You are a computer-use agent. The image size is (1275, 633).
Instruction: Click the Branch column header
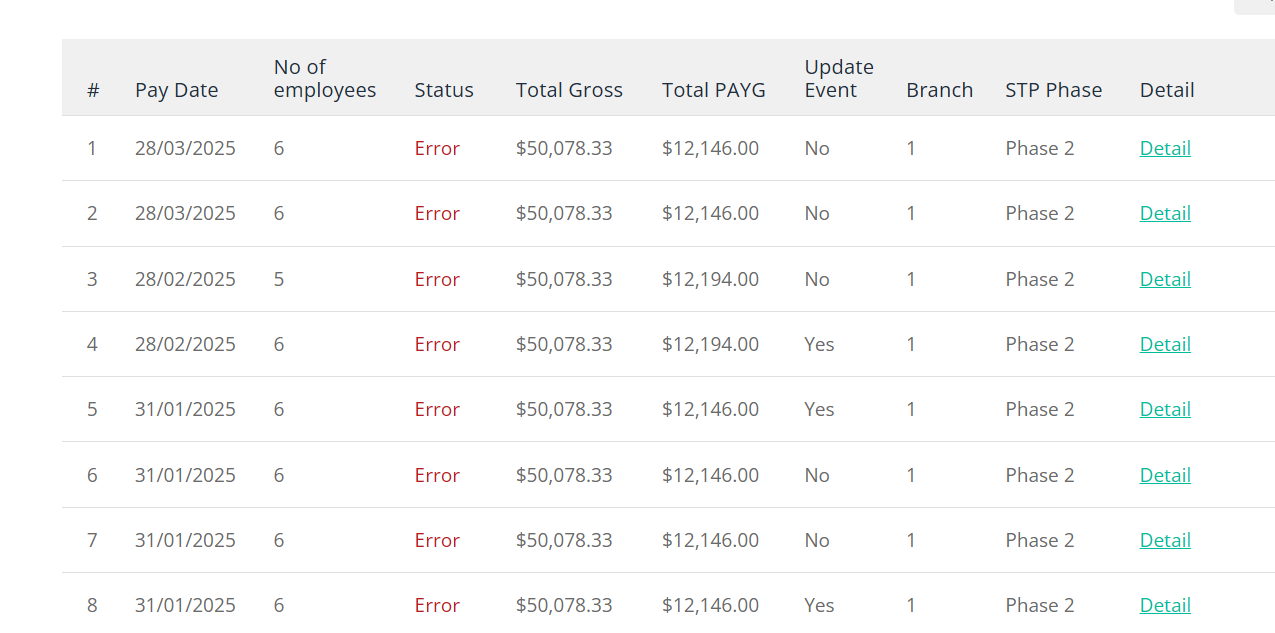940,90
